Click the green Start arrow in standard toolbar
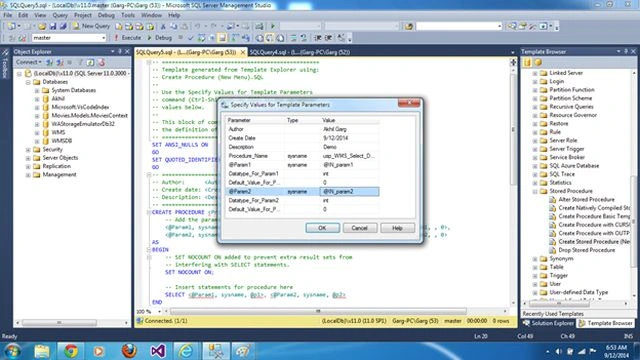The height and width of the screenshot is (360, 640). (x=273, y=26)
